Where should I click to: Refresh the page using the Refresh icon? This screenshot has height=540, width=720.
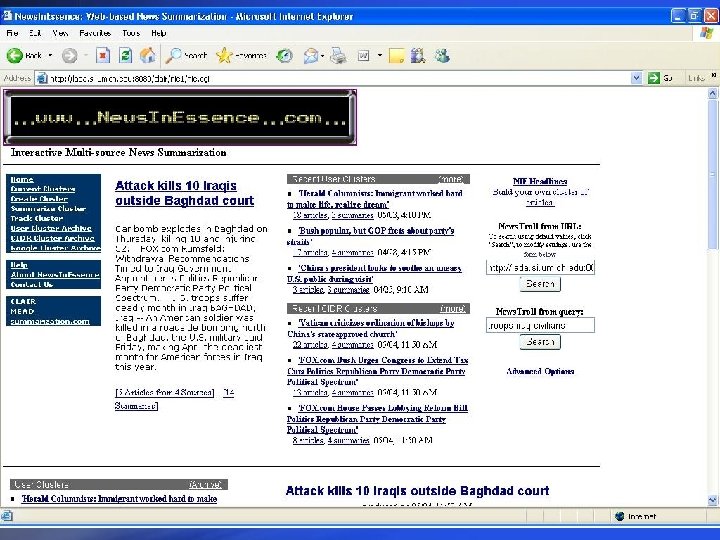point(125,56)
